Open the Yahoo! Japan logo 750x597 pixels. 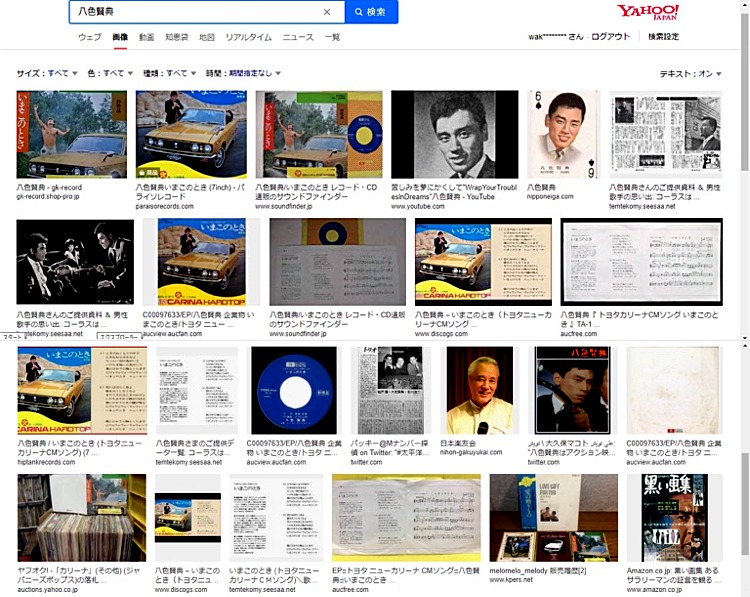tap(648, 12)
